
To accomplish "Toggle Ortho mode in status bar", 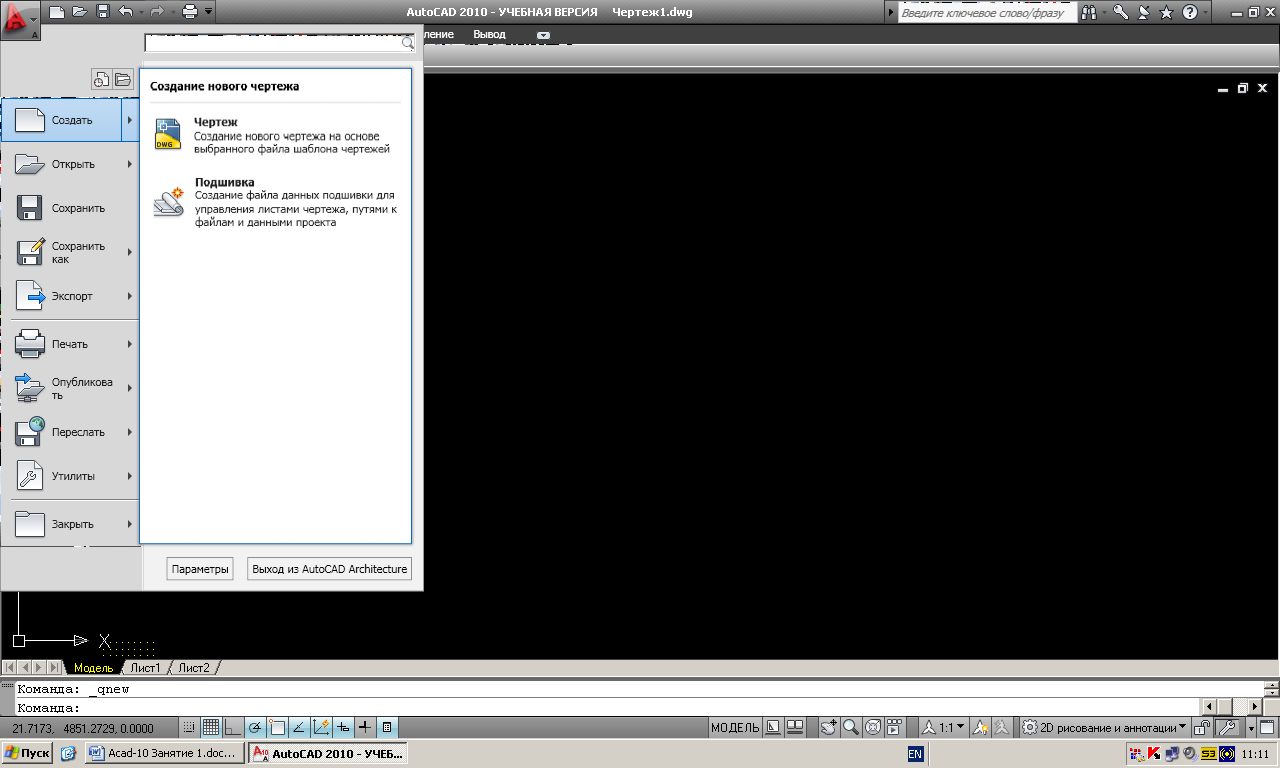I will (233, 727).
